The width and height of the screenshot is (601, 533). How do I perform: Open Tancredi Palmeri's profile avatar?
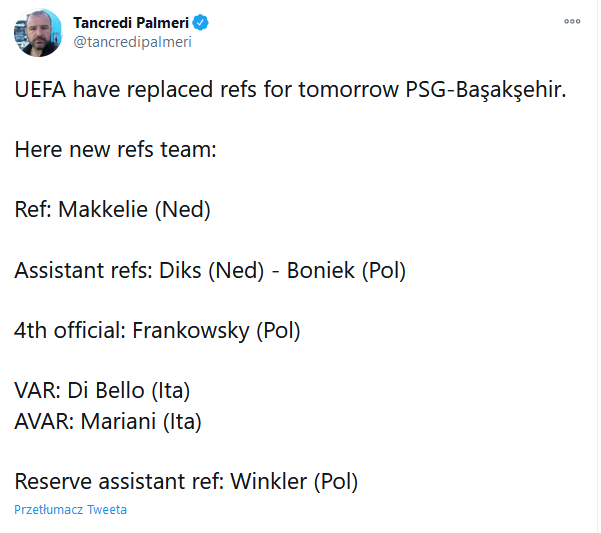pos(38,33)
